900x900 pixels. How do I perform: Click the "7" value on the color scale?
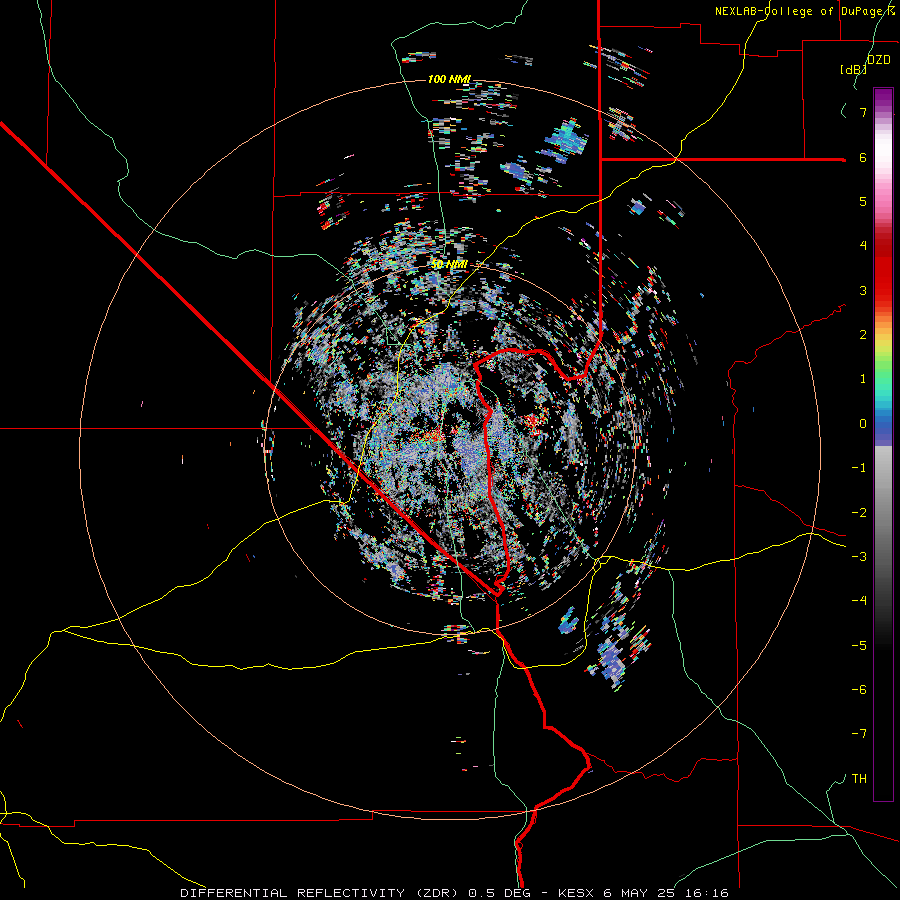click(863, 112)
